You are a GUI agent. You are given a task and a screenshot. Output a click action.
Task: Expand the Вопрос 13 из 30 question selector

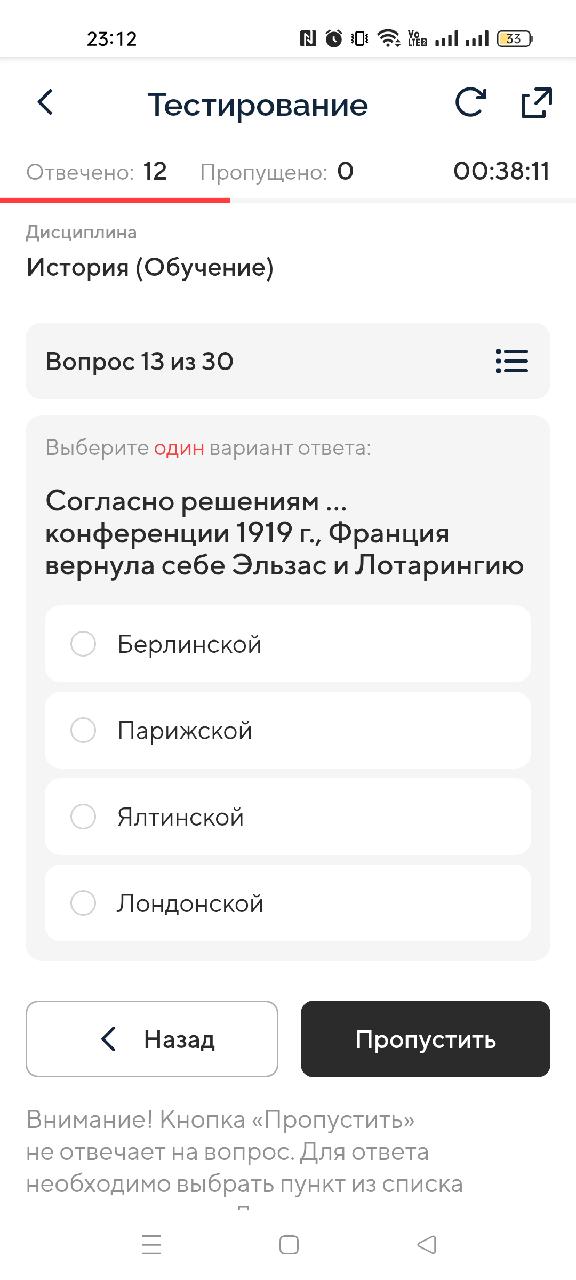tap(288, 361)
